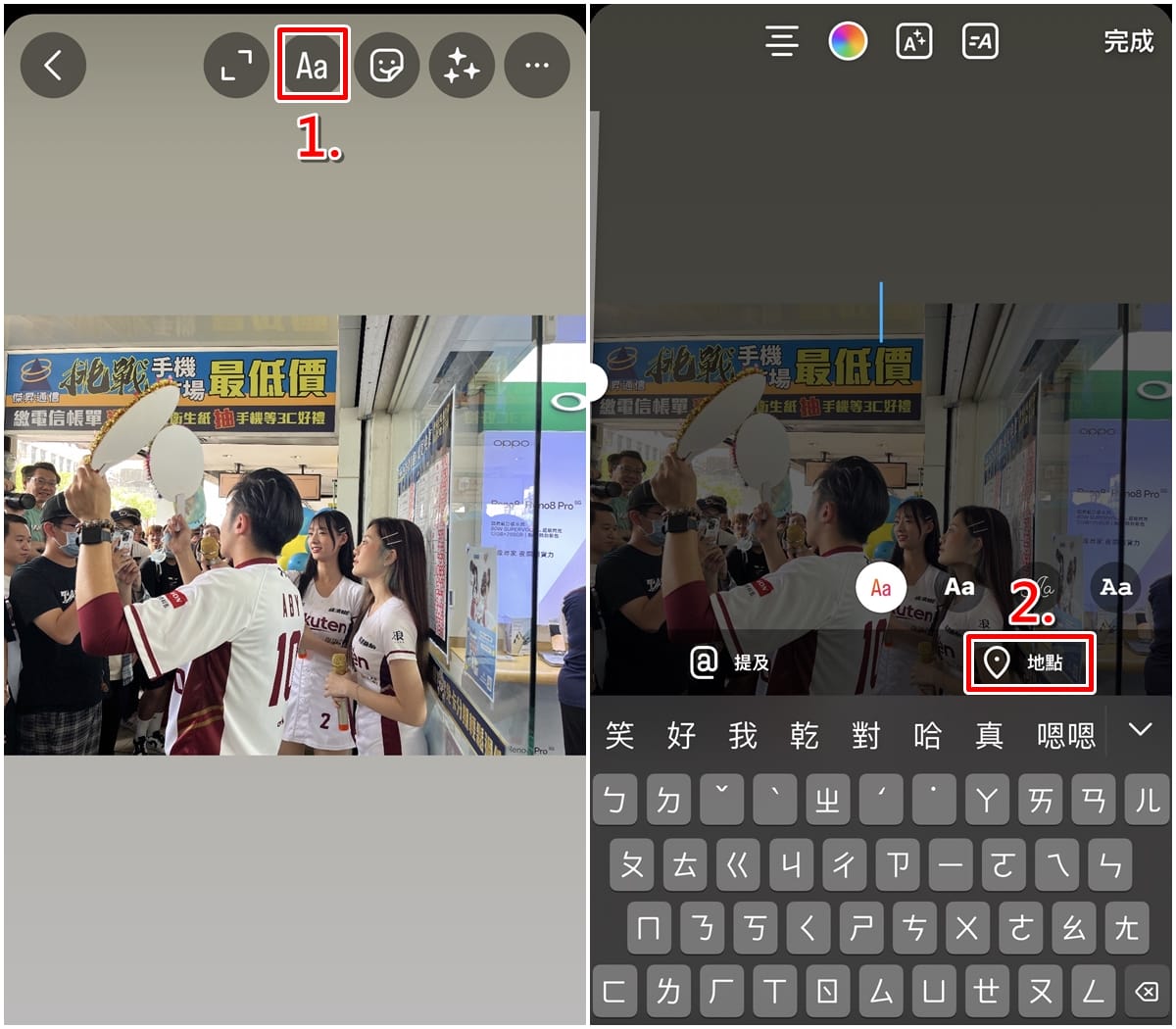Choose the 真 keyboard suggestion
1176x1029 pixels.
[990, 735]
